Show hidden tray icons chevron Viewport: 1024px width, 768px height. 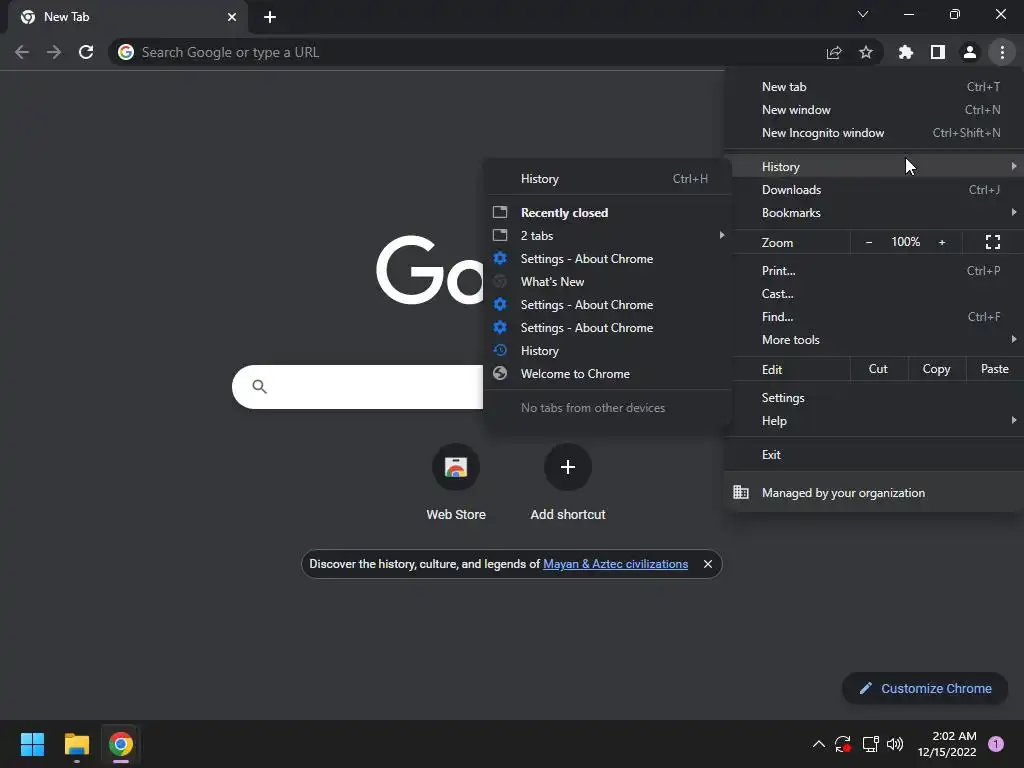coord(818,744)
